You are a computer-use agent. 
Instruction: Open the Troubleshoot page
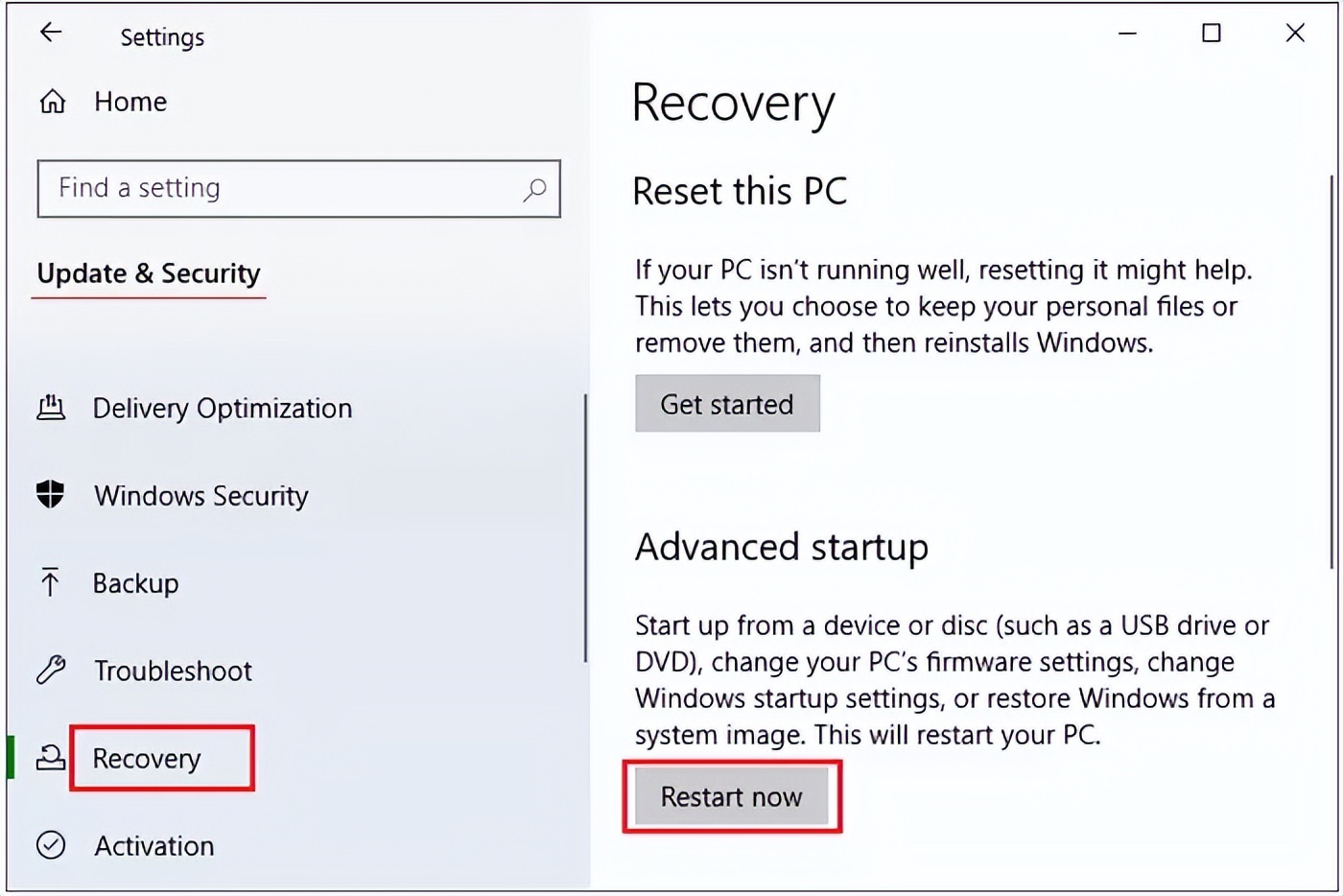point(173,671)
